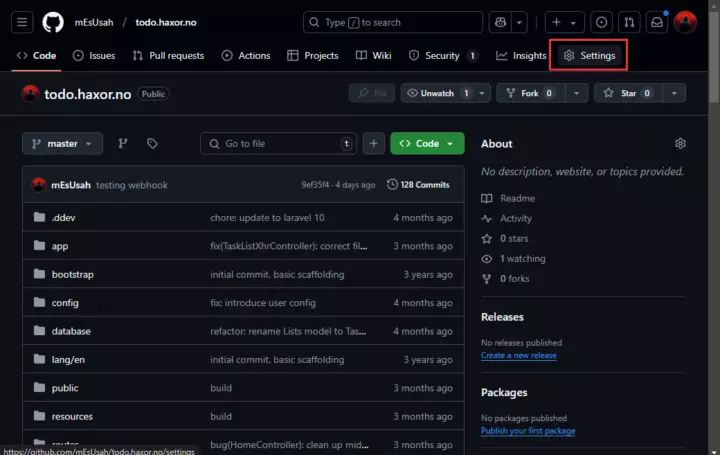Open the .ddev folder
The height and width of the screenshot is (455, 720).
(63, 218)
